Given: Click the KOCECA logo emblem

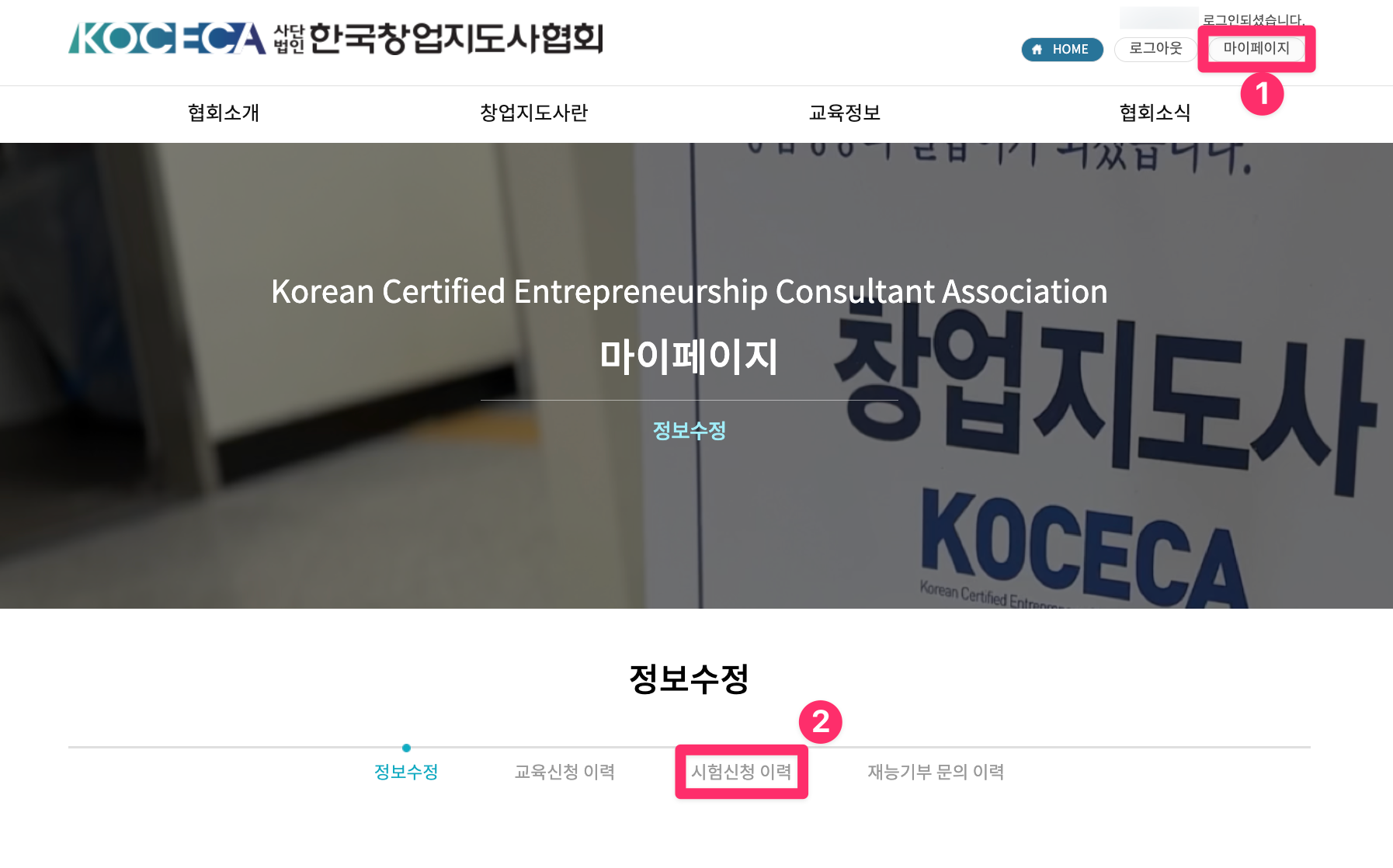Looking at the screenshot, I should pyautogui.click(x=167, y=38).
